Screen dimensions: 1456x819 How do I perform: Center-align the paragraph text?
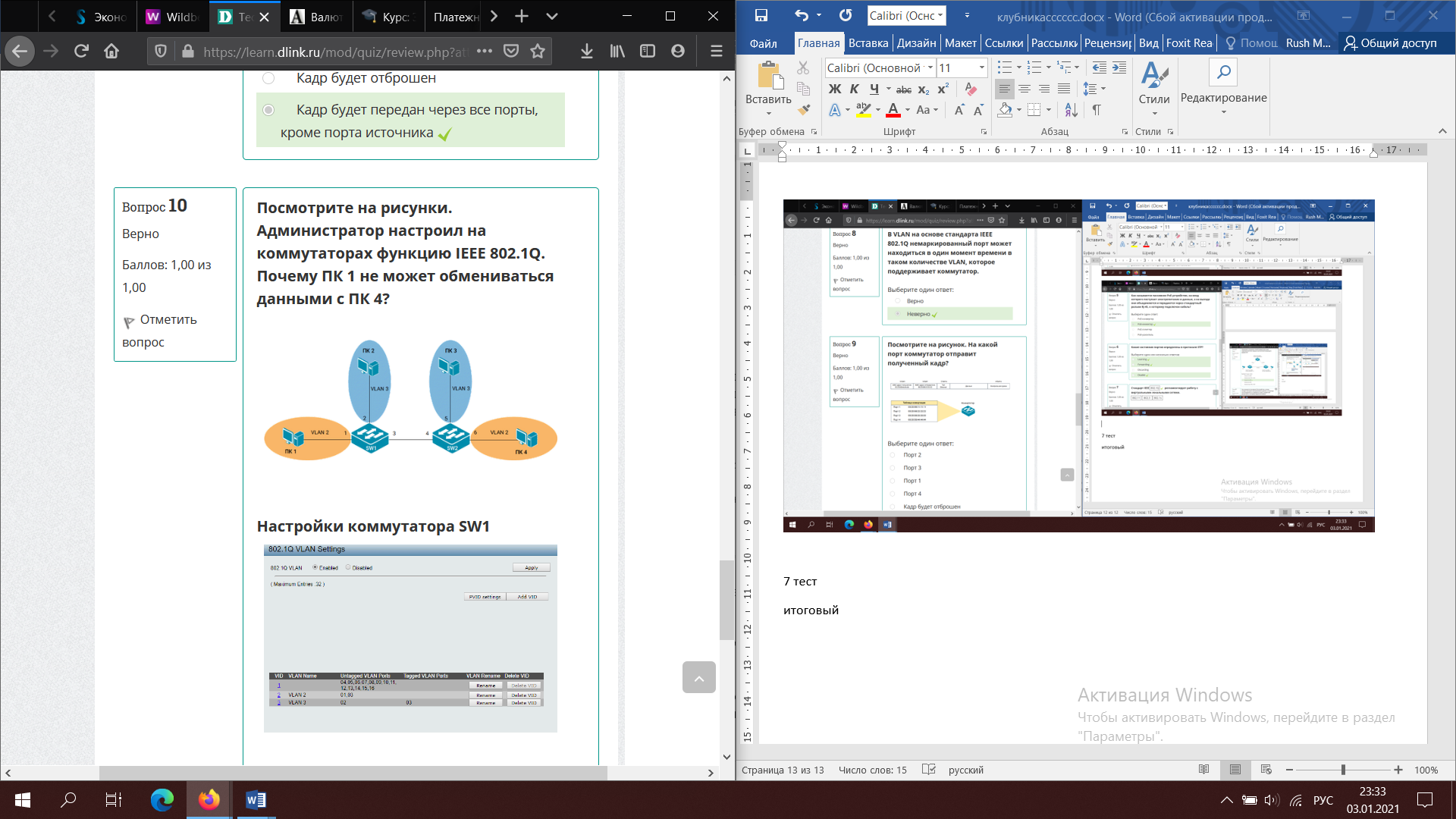click(1025, 89)
